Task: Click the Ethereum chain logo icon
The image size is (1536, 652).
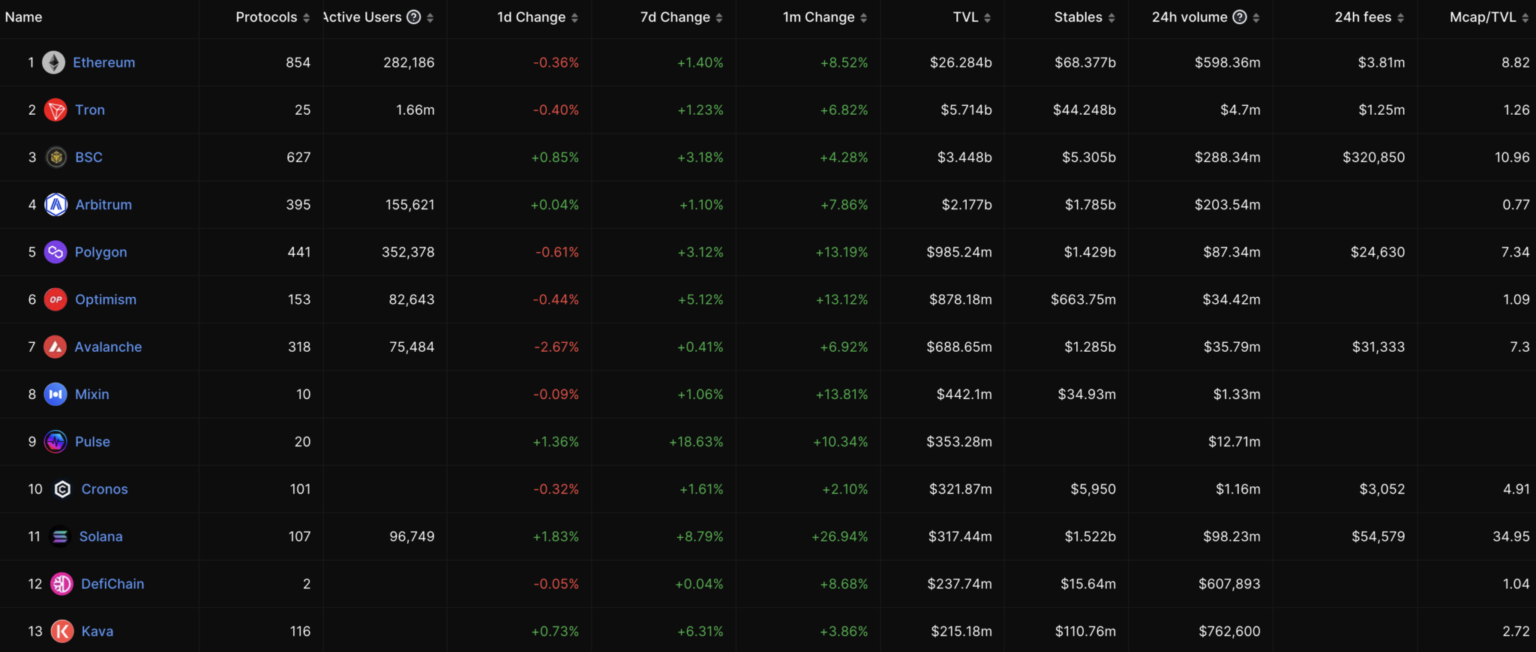Action: tap(54, 62)
